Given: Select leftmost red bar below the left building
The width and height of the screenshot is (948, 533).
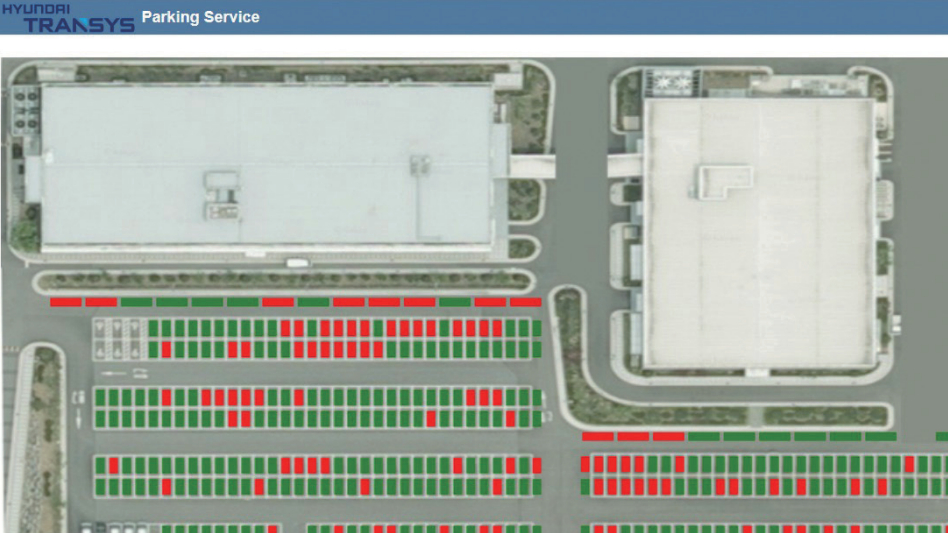Looking at the screenshot, I should tap(66, 302).
